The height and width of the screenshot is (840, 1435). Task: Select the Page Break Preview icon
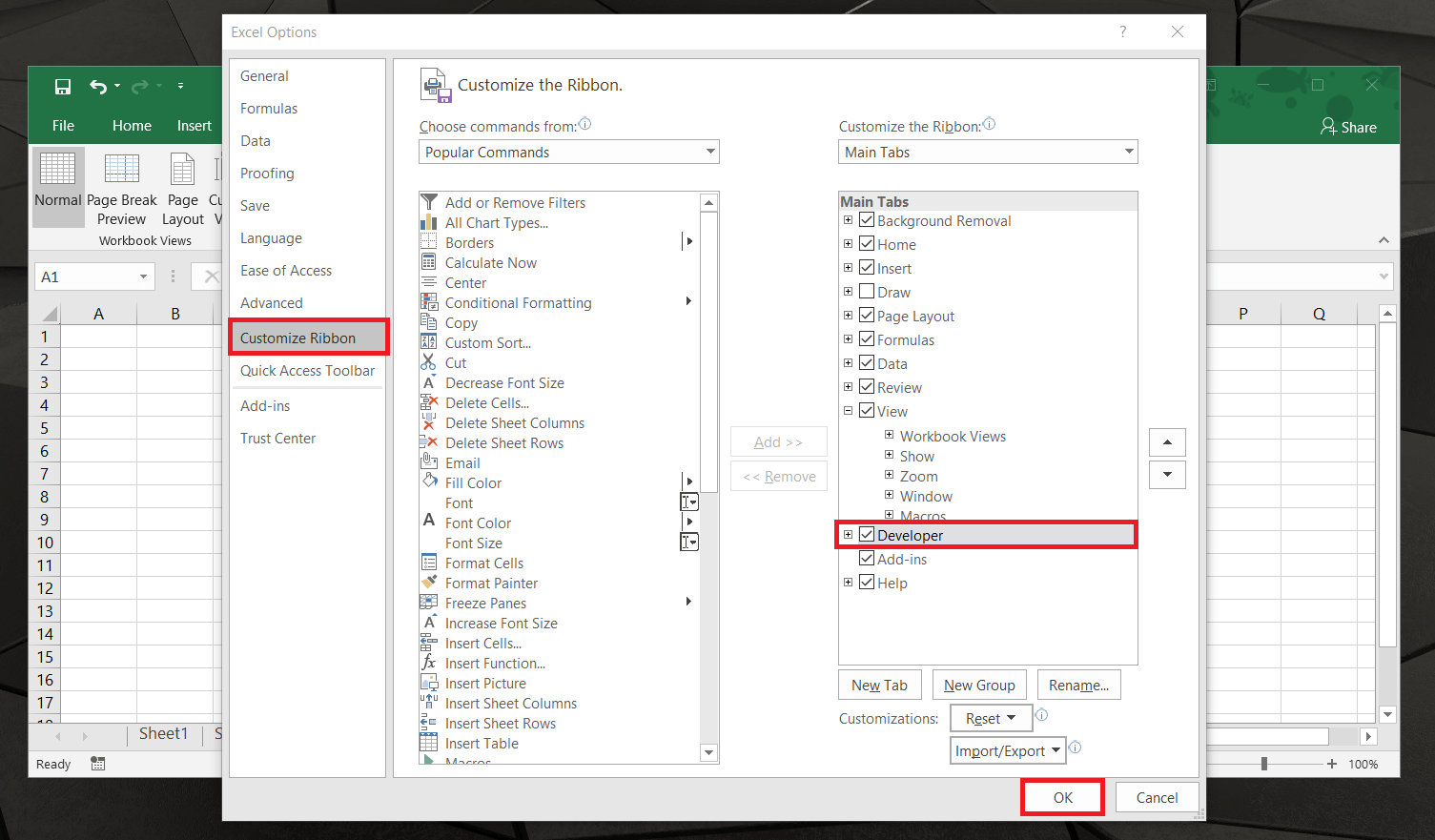121,169
